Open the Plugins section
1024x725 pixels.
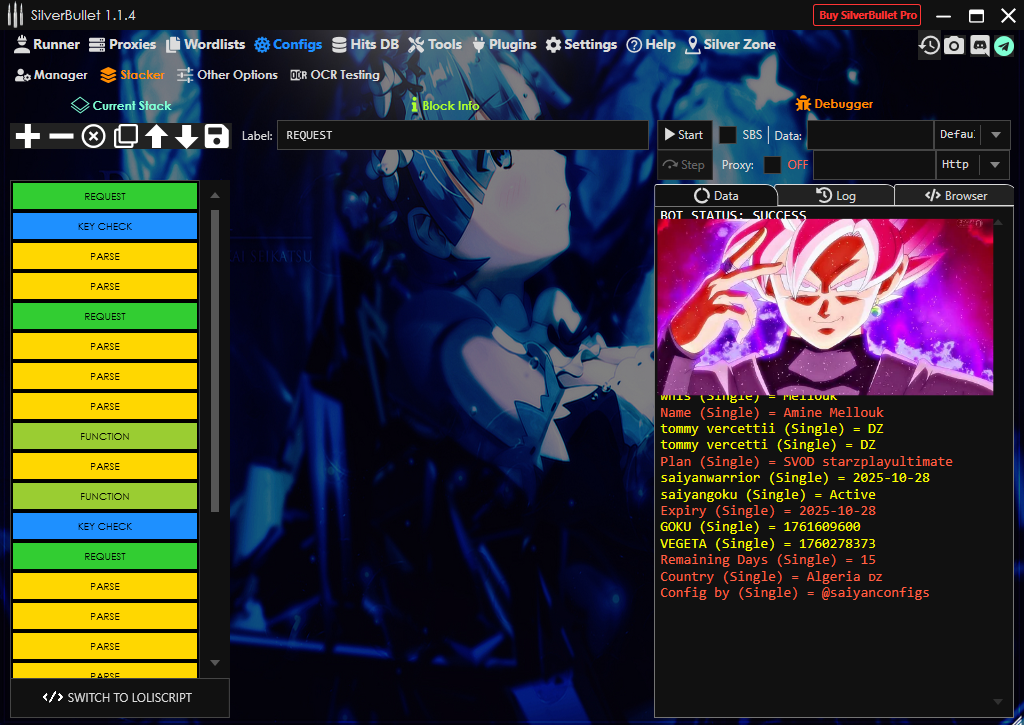pos(504,44)
